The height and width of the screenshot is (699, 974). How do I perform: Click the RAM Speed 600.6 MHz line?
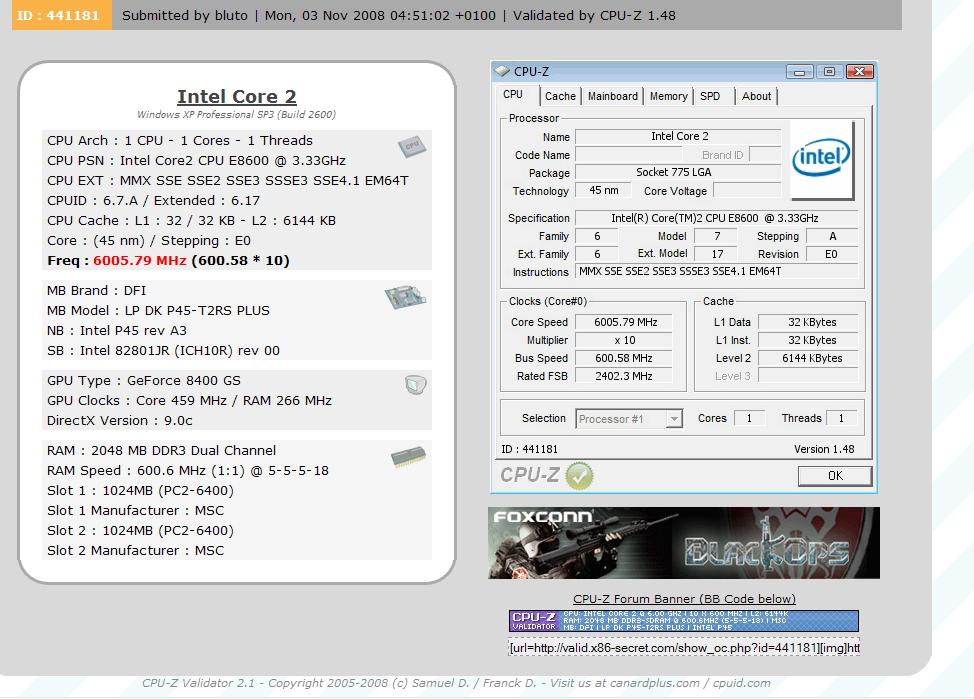click(188, 471)
